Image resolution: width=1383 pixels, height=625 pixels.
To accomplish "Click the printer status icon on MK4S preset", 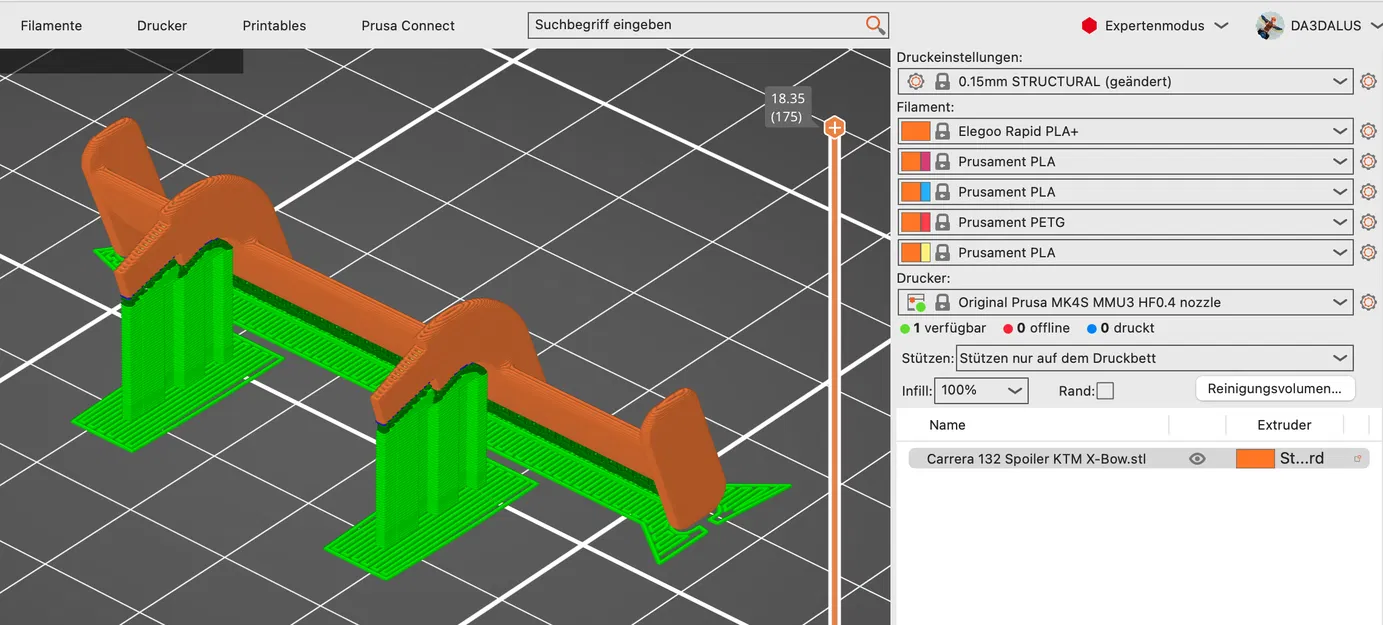I will pyautogui.click(x=916, y=302).
